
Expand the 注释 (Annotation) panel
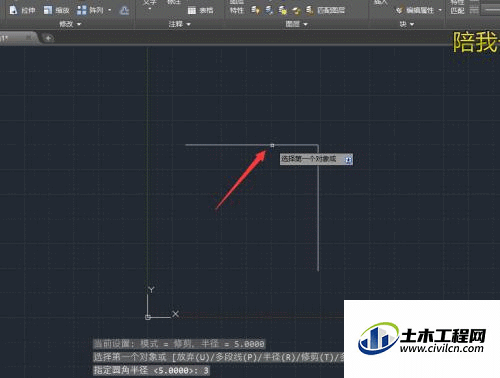(179, 24)
